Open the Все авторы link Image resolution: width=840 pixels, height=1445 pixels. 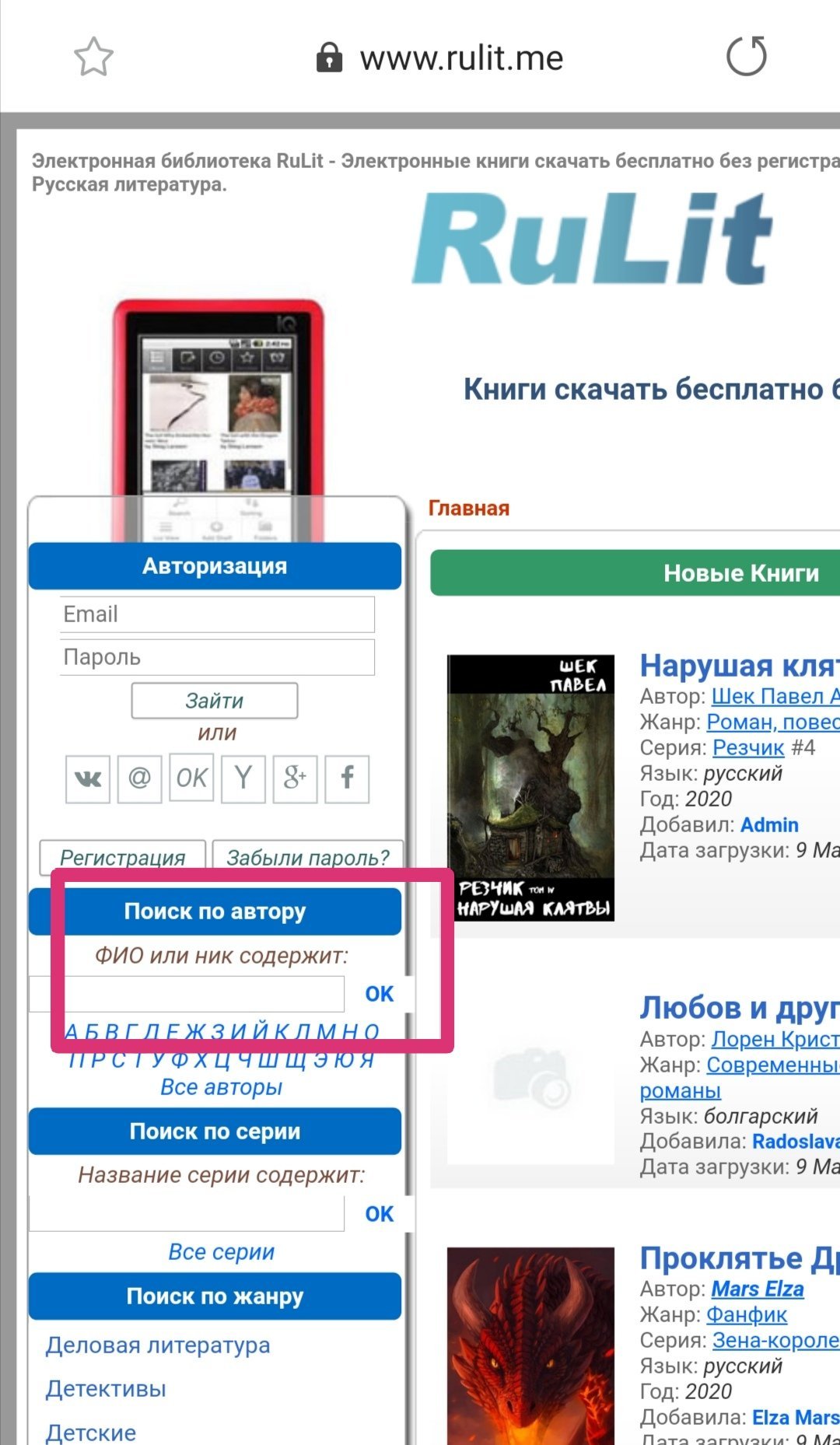pos(222,1087)
